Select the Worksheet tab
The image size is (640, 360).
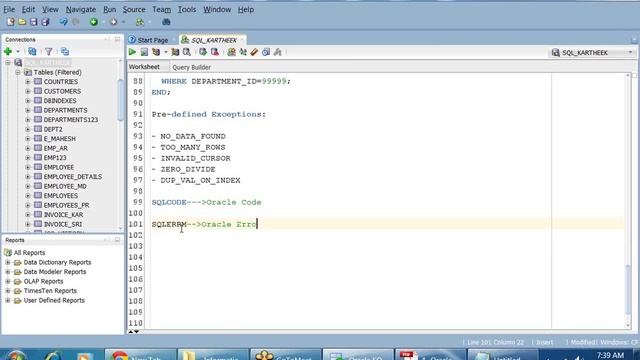(x=144, y=67)
